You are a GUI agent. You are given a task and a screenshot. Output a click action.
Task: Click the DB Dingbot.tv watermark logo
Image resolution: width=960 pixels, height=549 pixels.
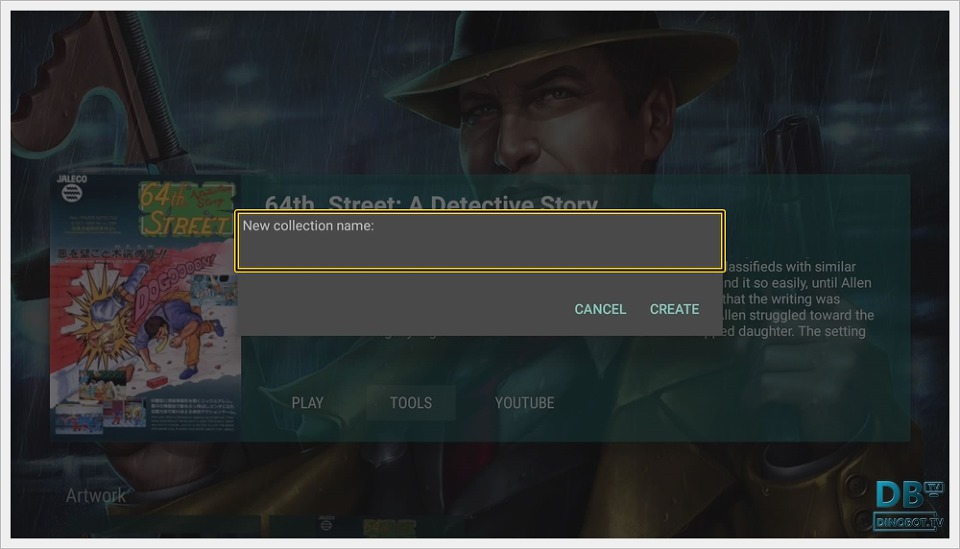908,505
